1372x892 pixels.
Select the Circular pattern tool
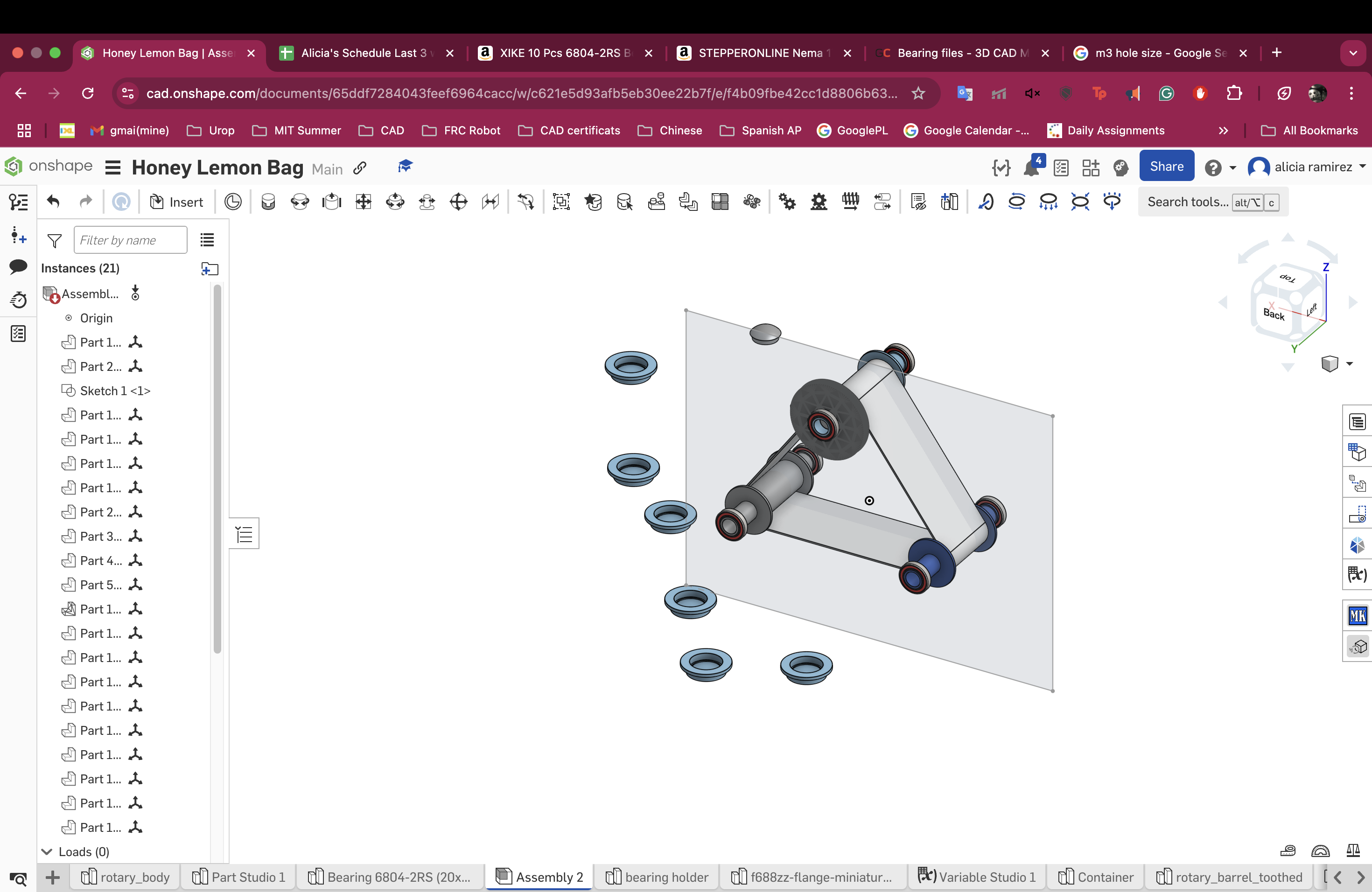point(752,202)
